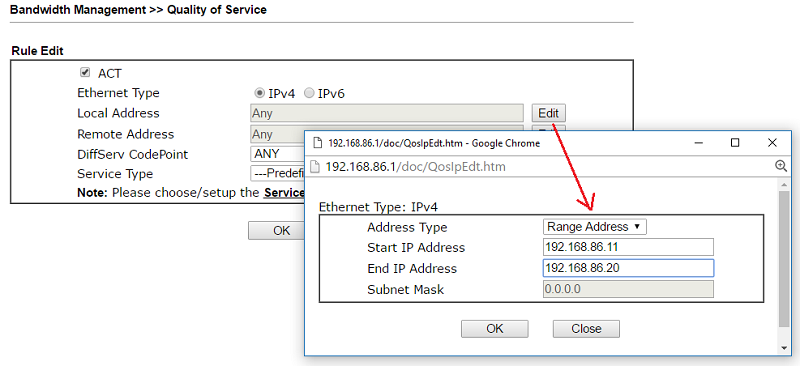Click the Remote Address field showing Any
800x366 pixels.
(277, 134)
